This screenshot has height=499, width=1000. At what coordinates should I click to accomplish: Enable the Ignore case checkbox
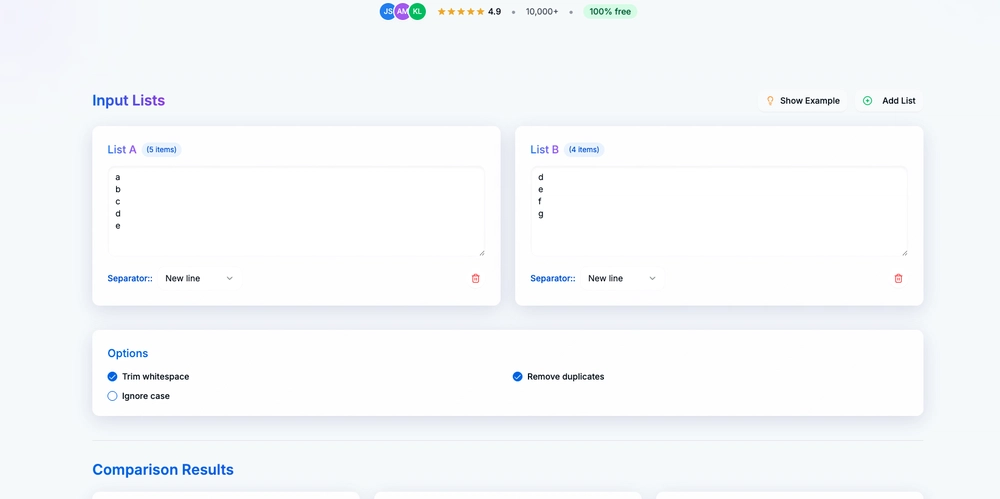[112, 396]
